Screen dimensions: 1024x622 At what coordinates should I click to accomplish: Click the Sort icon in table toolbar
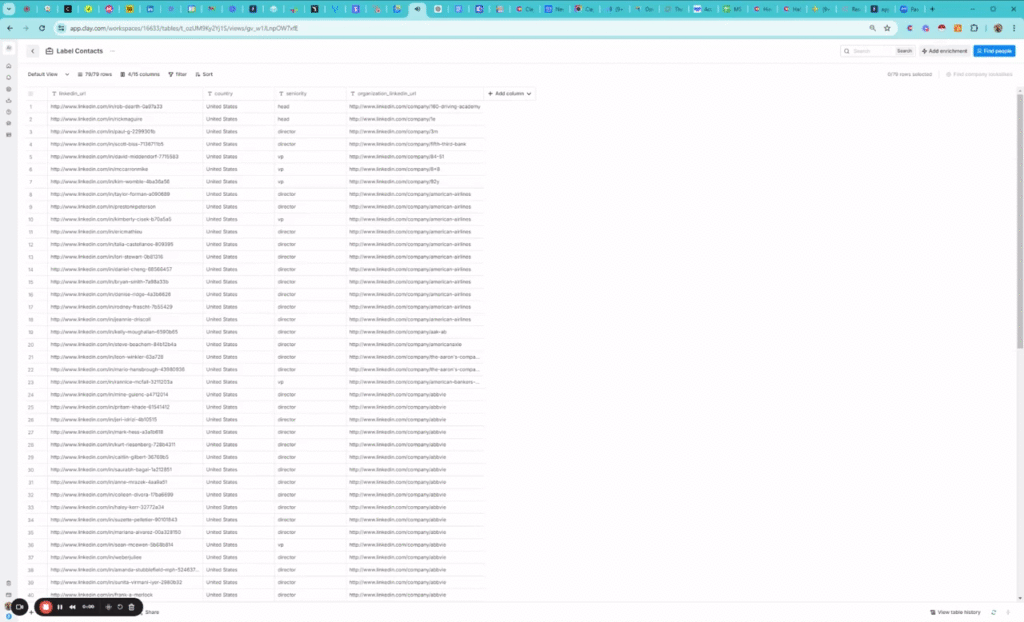coord(203,74)
